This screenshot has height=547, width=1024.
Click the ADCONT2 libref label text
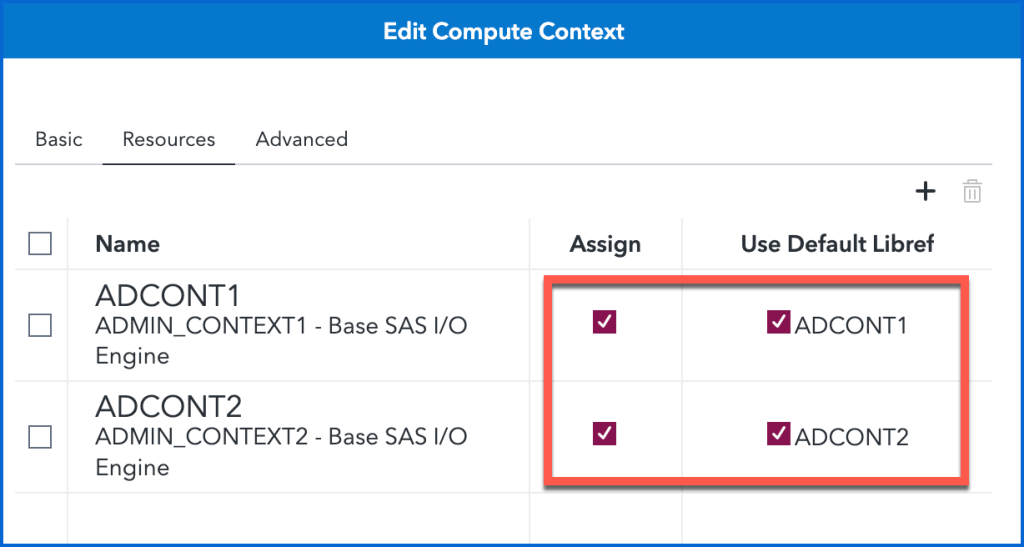tap(851, 436)
